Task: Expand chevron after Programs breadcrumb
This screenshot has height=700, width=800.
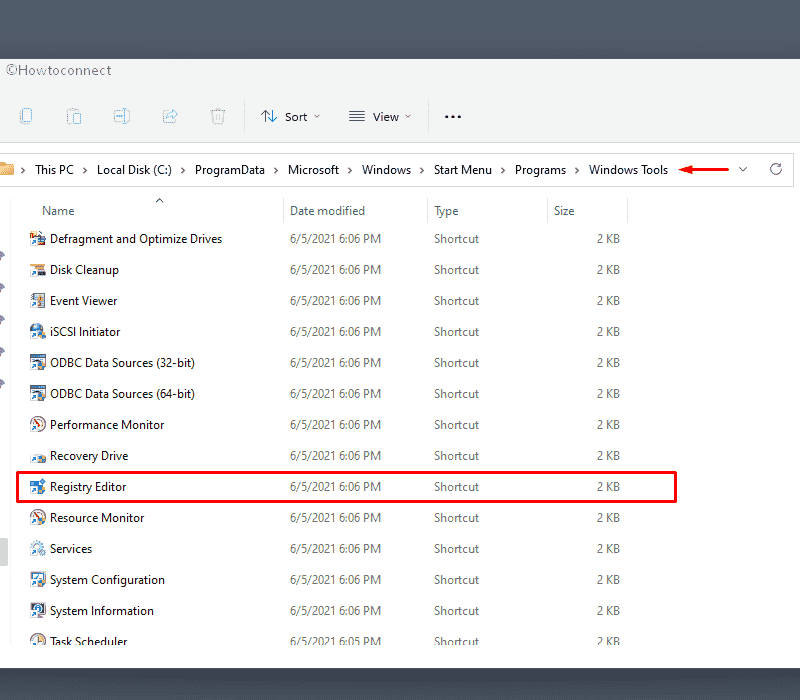Action: [577, 170]
